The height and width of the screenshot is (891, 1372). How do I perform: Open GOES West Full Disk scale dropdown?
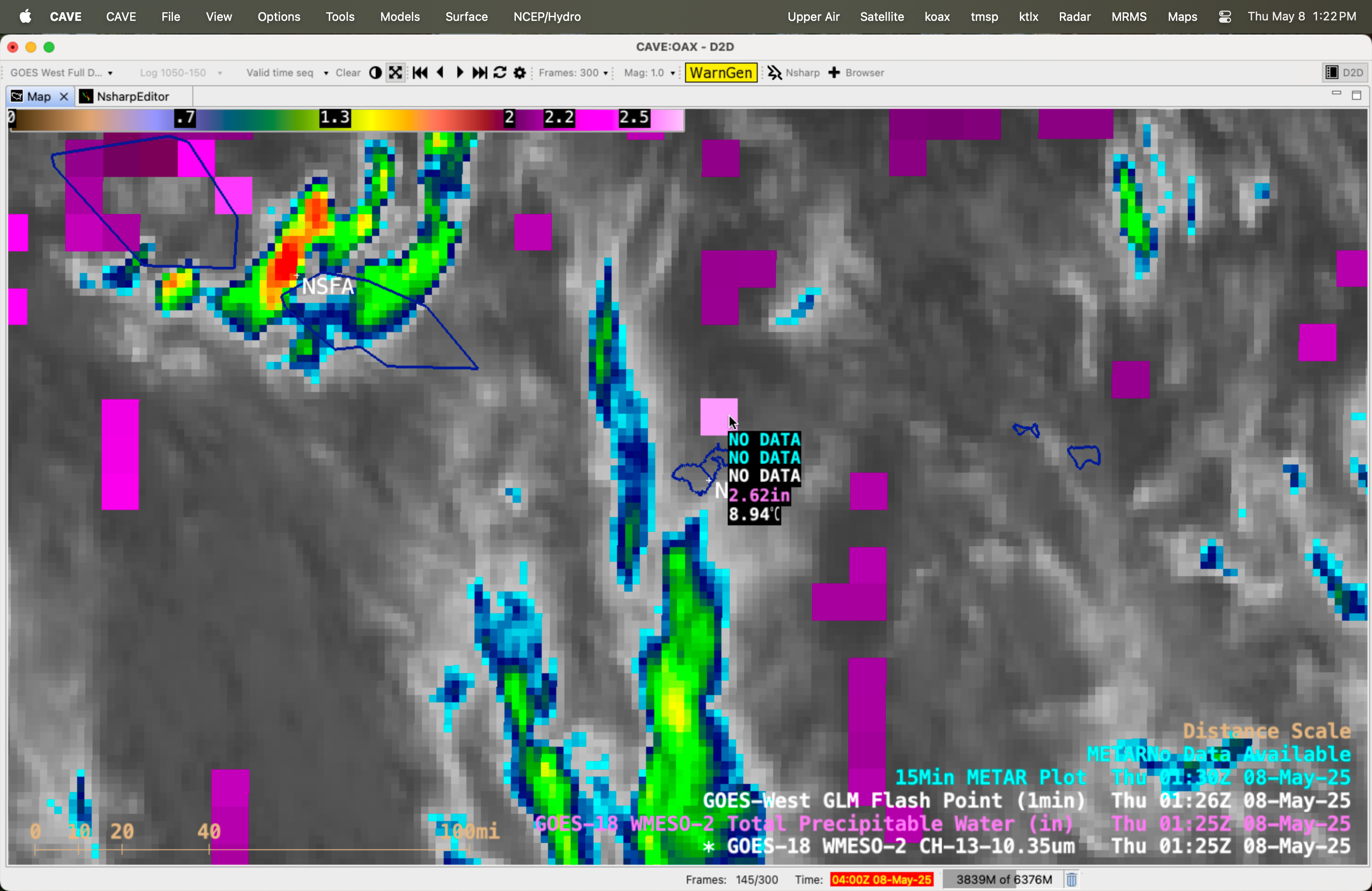point(62,73)
